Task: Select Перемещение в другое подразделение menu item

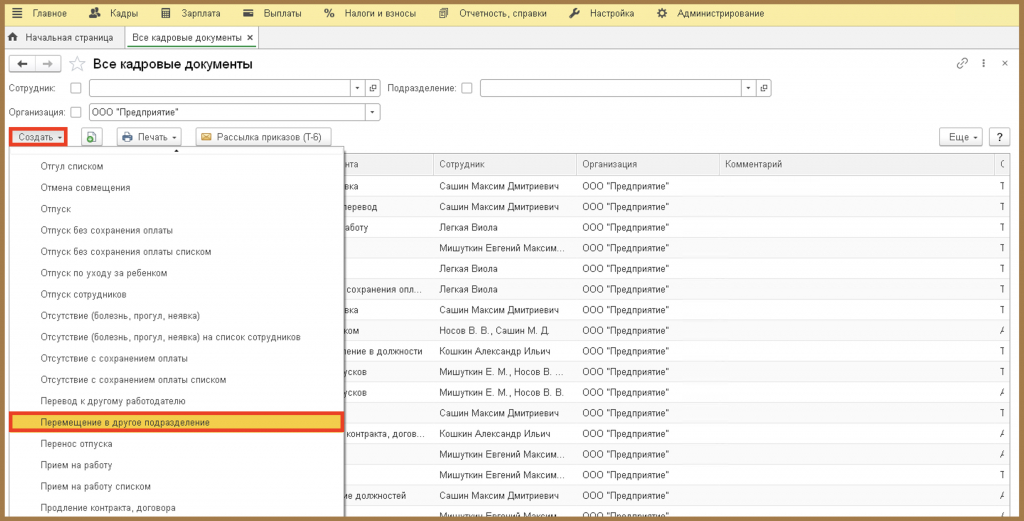Action: 176,422
